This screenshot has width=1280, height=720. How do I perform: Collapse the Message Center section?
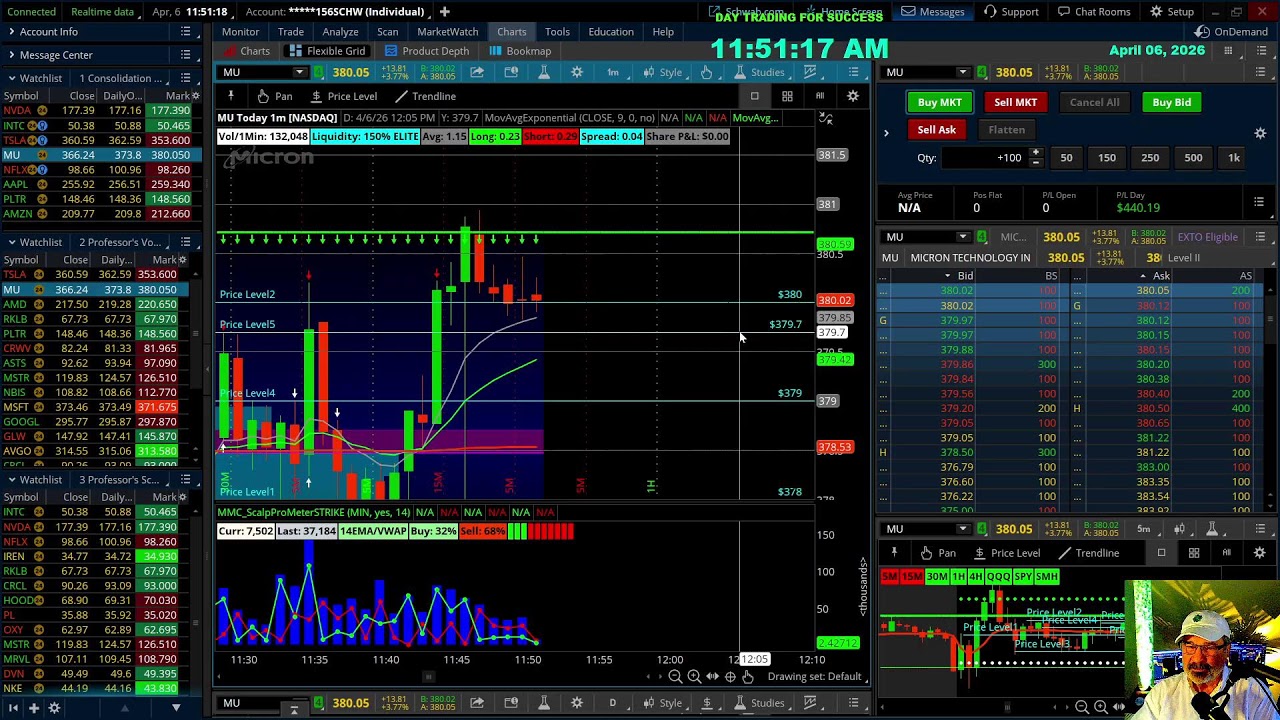pos(11,55)
